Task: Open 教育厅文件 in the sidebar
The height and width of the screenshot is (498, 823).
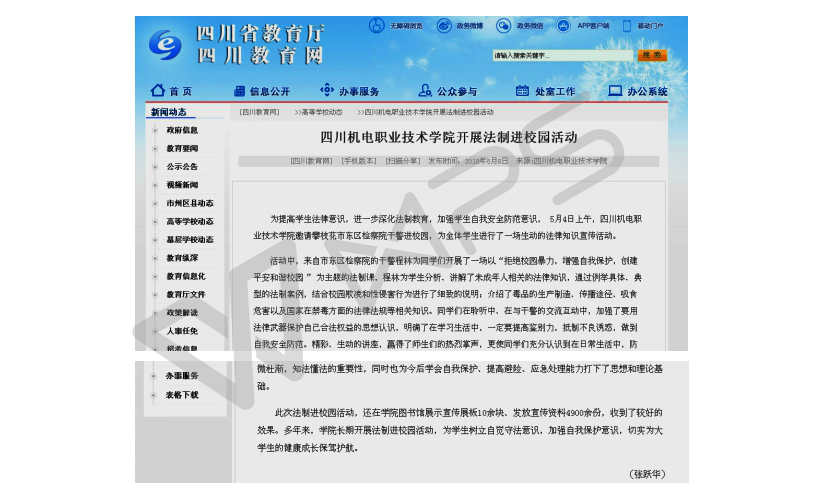Action: point(186,294)
